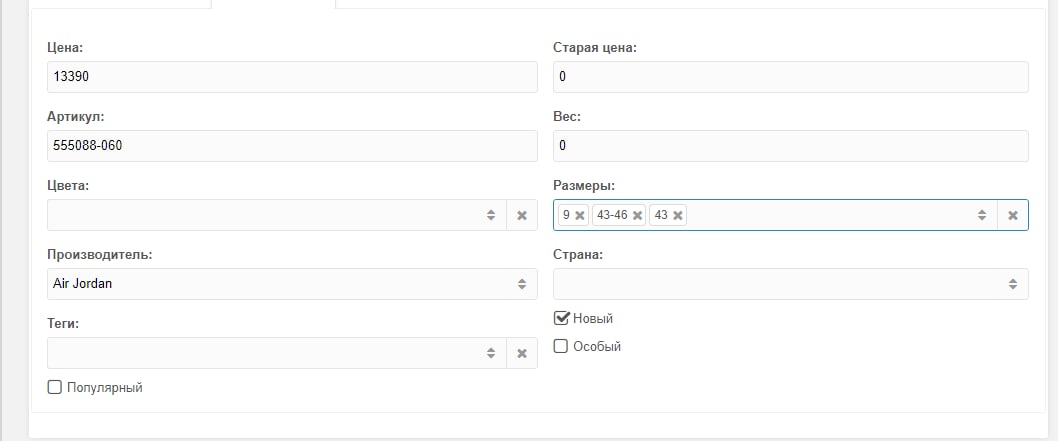Enable the Особый checkbox
The image size is (1058, 441).
(561, 346)
